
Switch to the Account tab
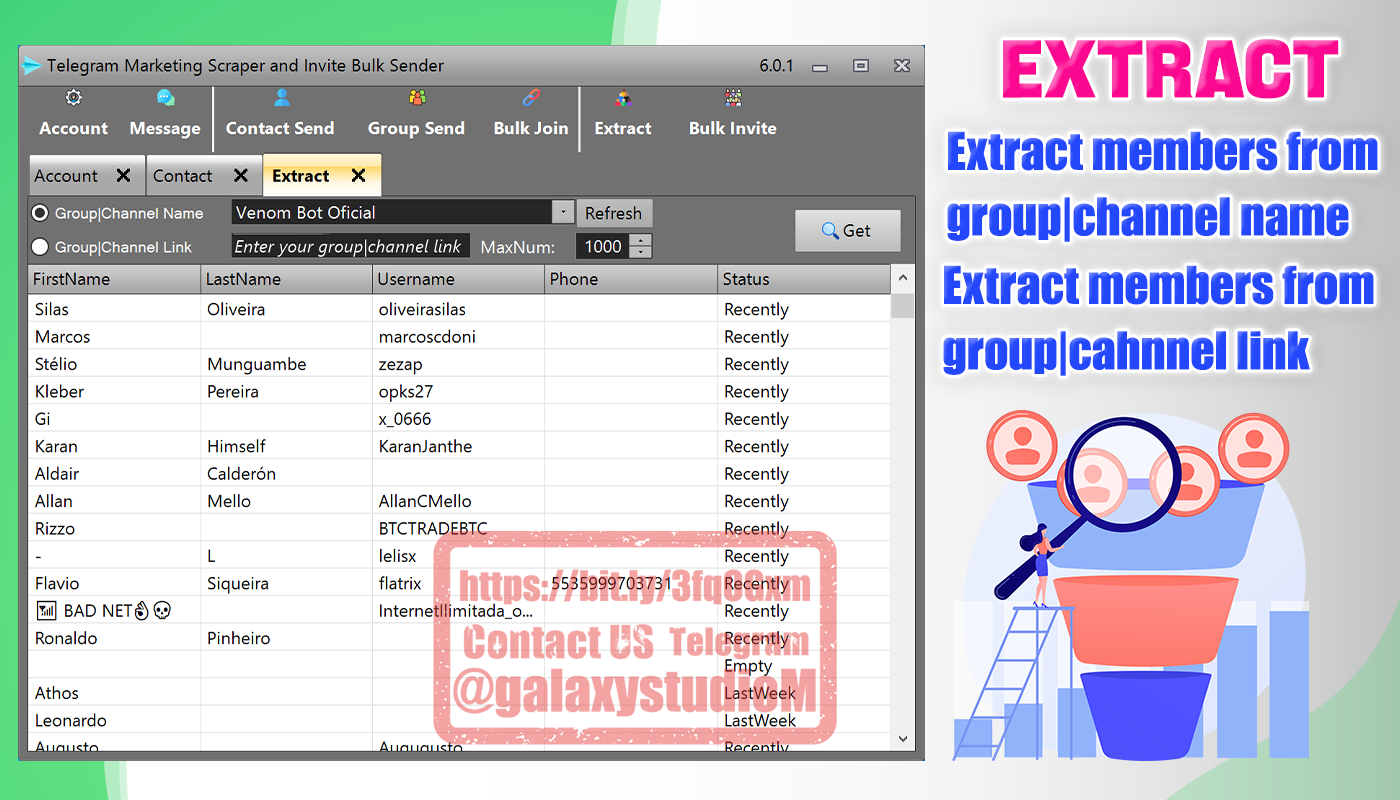[66, 176]
